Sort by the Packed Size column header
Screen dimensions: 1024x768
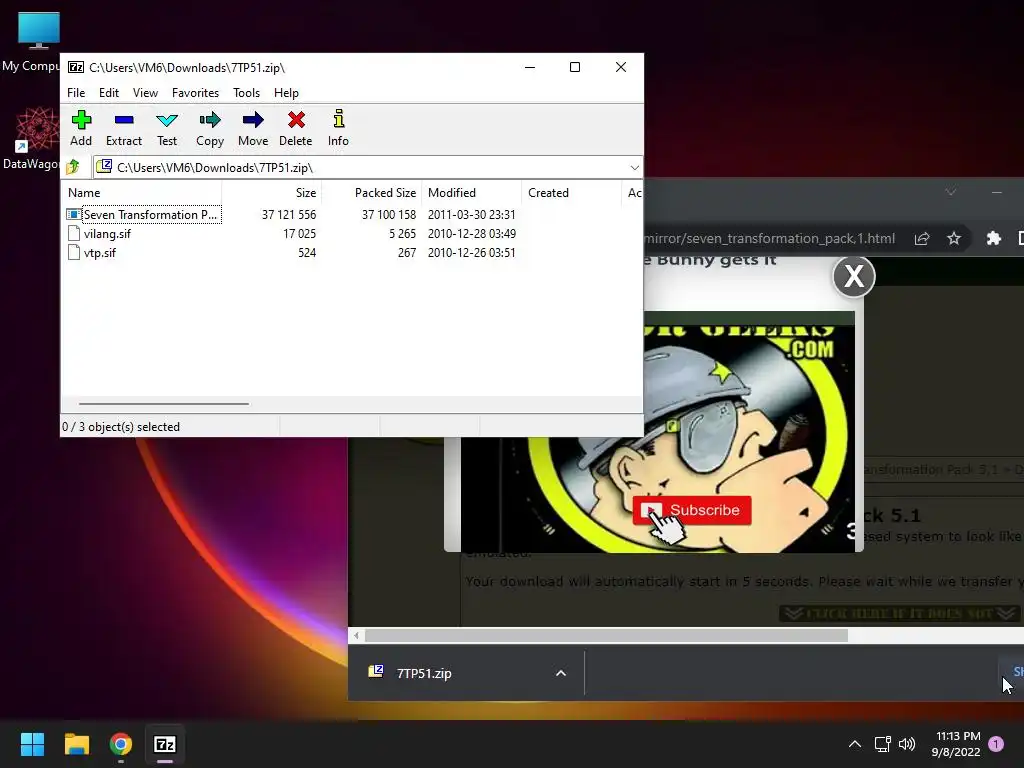click(x=372, y=193)
